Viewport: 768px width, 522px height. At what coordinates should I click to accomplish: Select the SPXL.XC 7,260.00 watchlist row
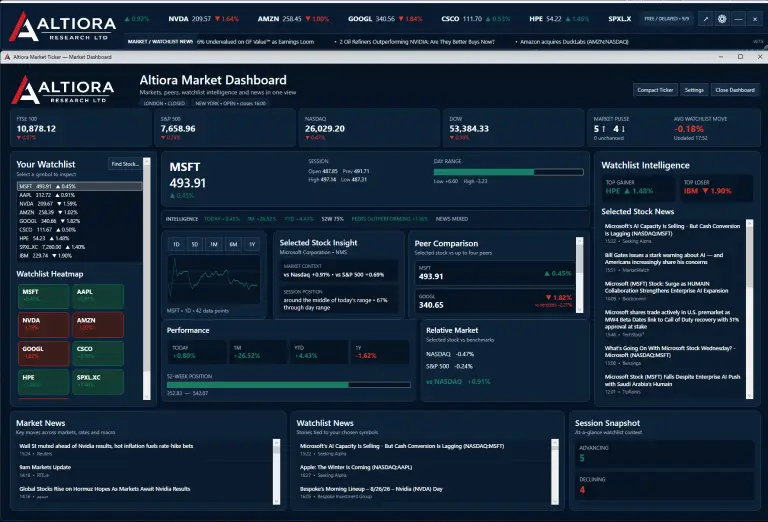[x=80, y=247]
